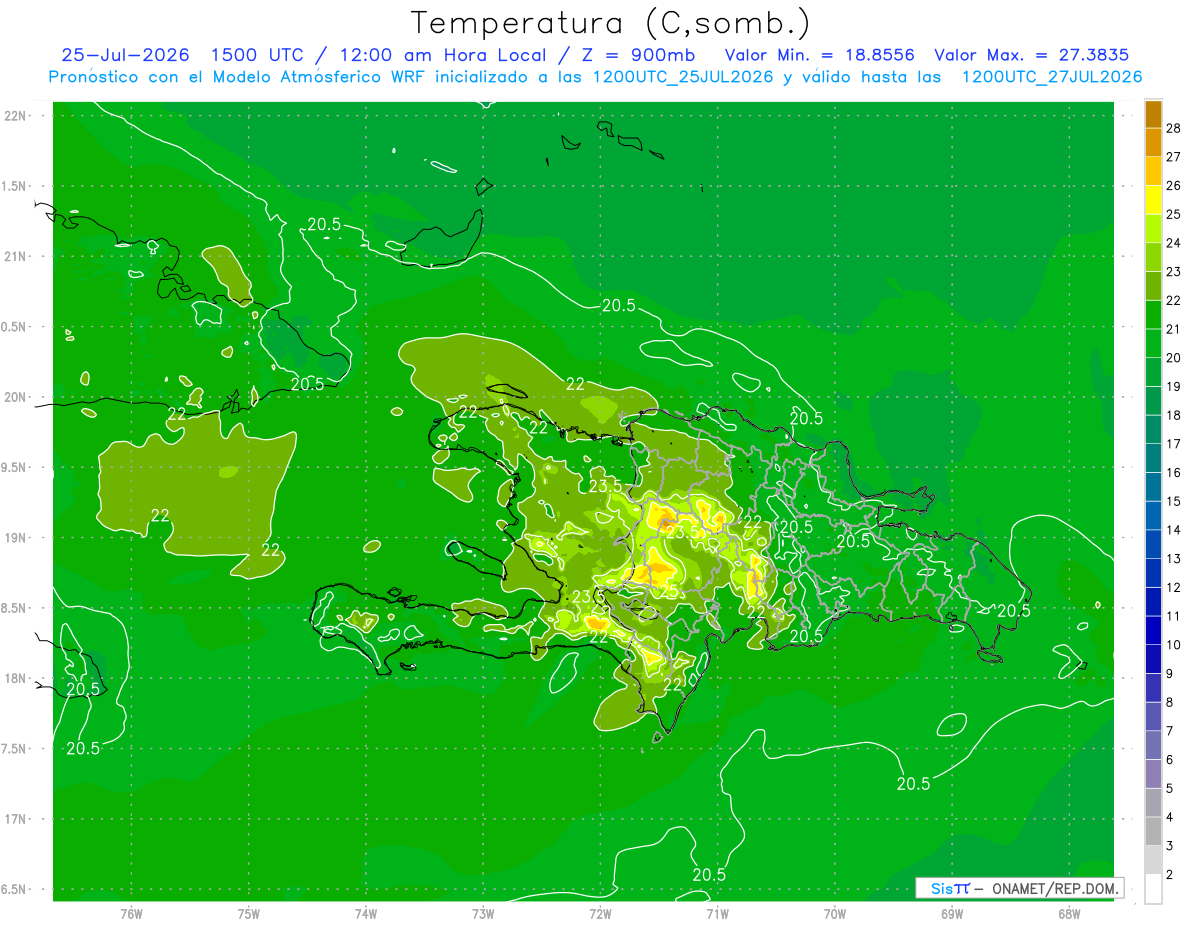Click the '1500 UTC' time text
Screen dimensions: 1200x927
click(256, 55)
